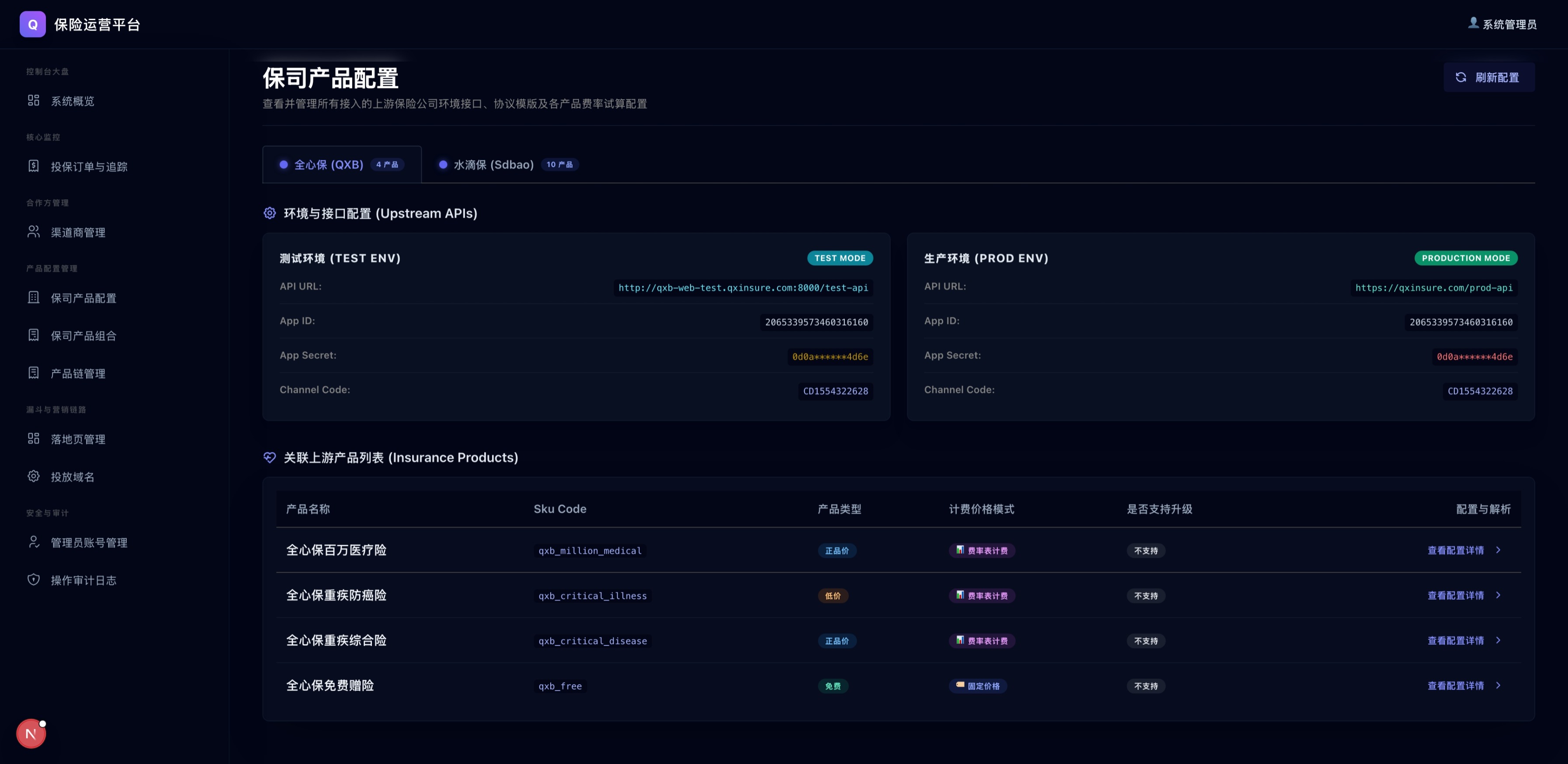View 查看配置详情 for 全心保重疾综合险
1568x764 pixels.
(1455, 640)
